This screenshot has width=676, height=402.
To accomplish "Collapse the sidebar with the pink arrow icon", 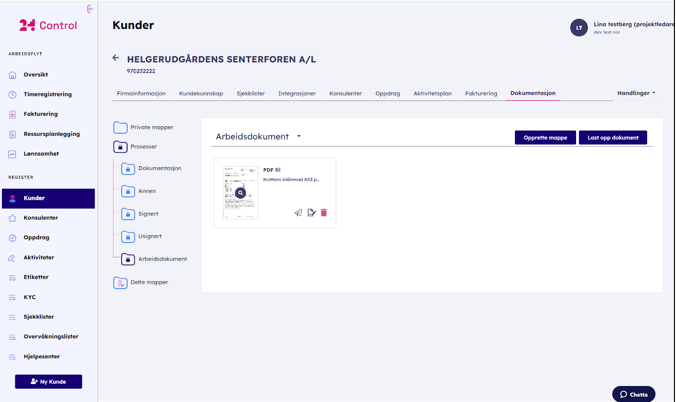I will point(90,9).
